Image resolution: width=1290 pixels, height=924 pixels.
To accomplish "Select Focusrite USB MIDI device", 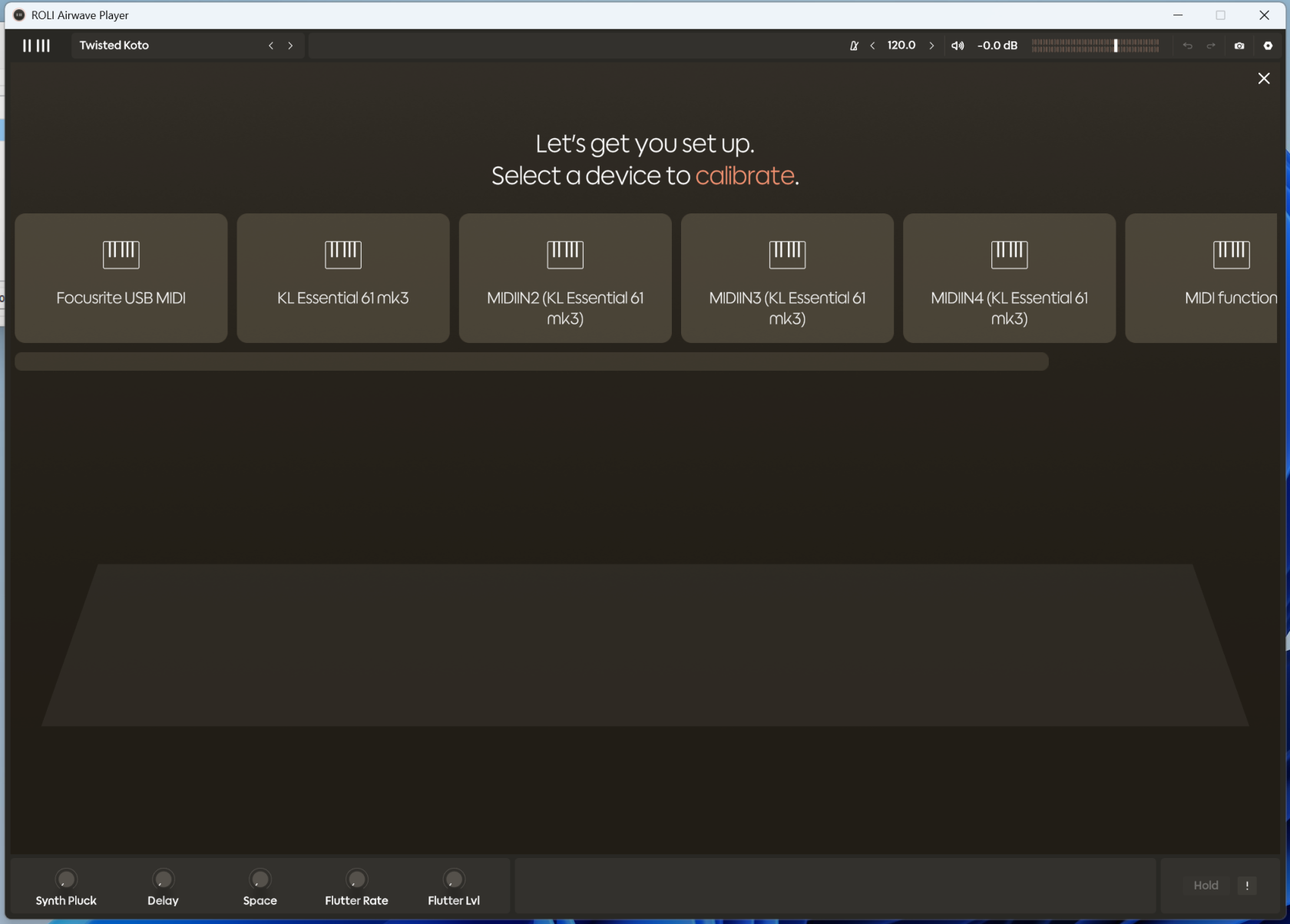I will click(x=121, y=278).
